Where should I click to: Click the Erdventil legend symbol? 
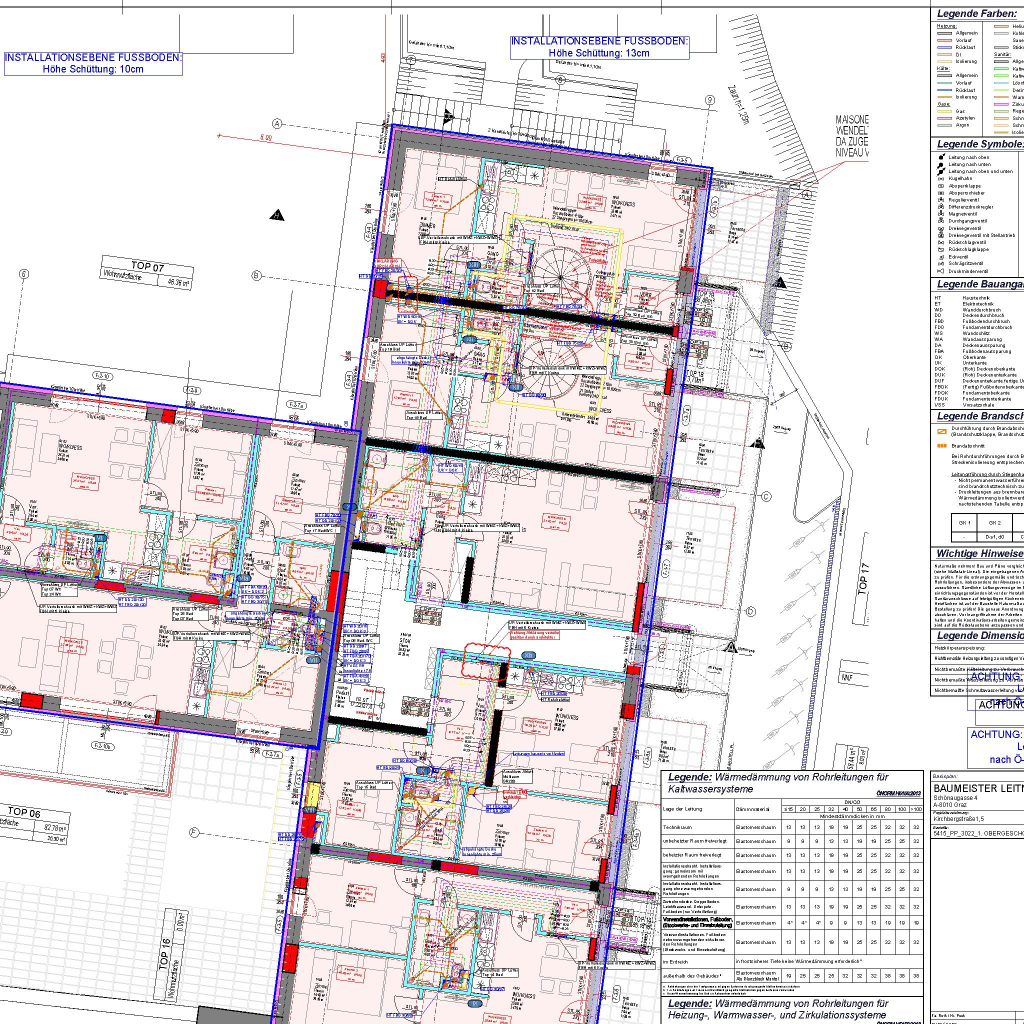941,256
